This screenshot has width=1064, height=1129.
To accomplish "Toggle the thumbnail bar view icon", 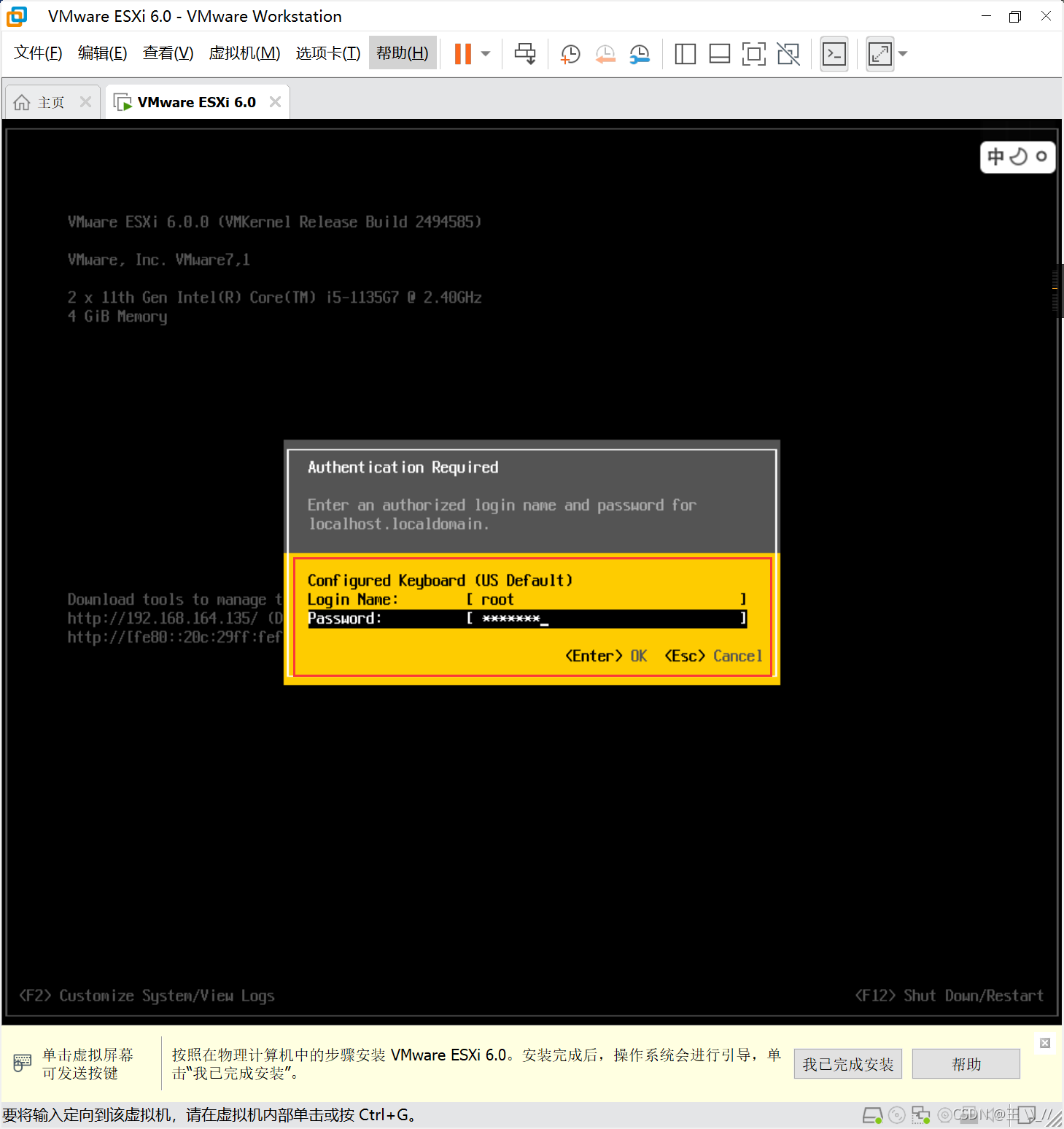I will tap(720, 53).
